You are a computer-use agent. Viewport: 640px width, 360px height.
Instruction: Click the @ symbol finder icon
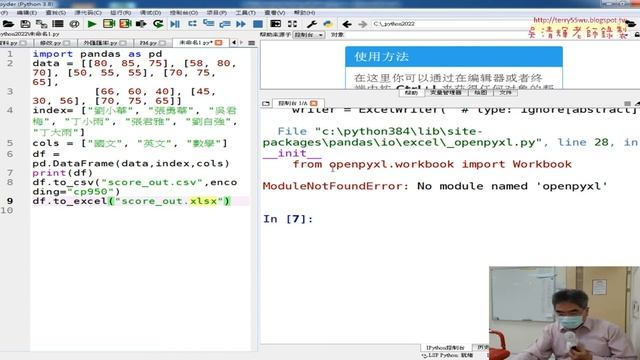pyautogui.click(x=74, y=24)
